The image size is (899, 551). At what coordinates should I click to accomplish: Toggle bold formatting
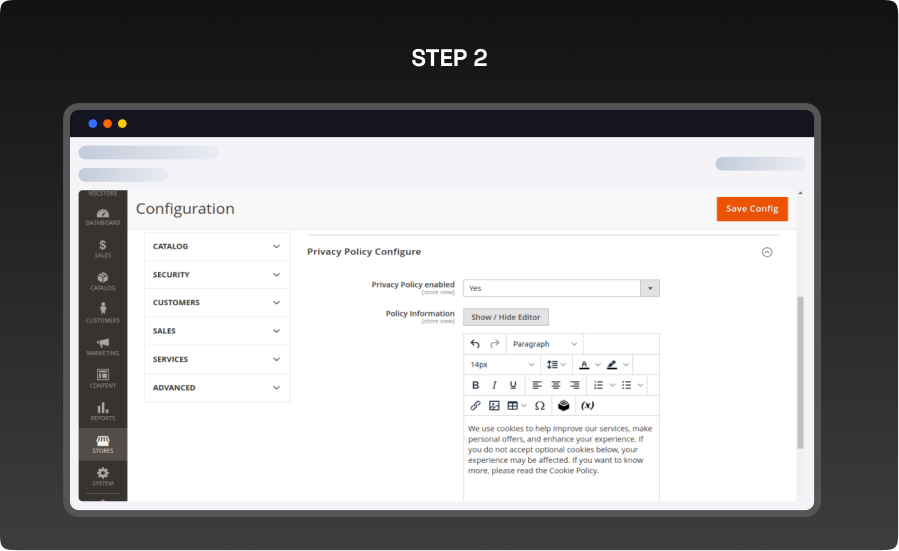pos(475,385)
